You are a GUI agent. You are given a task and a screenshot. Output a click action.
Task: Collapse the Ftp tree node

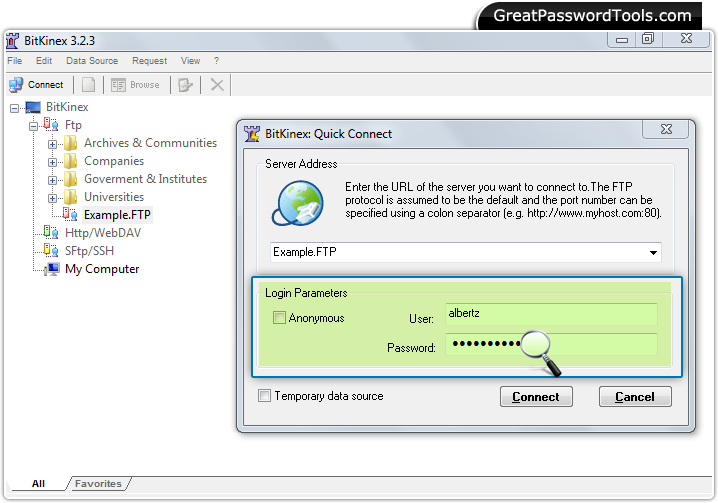coord(33,126)
